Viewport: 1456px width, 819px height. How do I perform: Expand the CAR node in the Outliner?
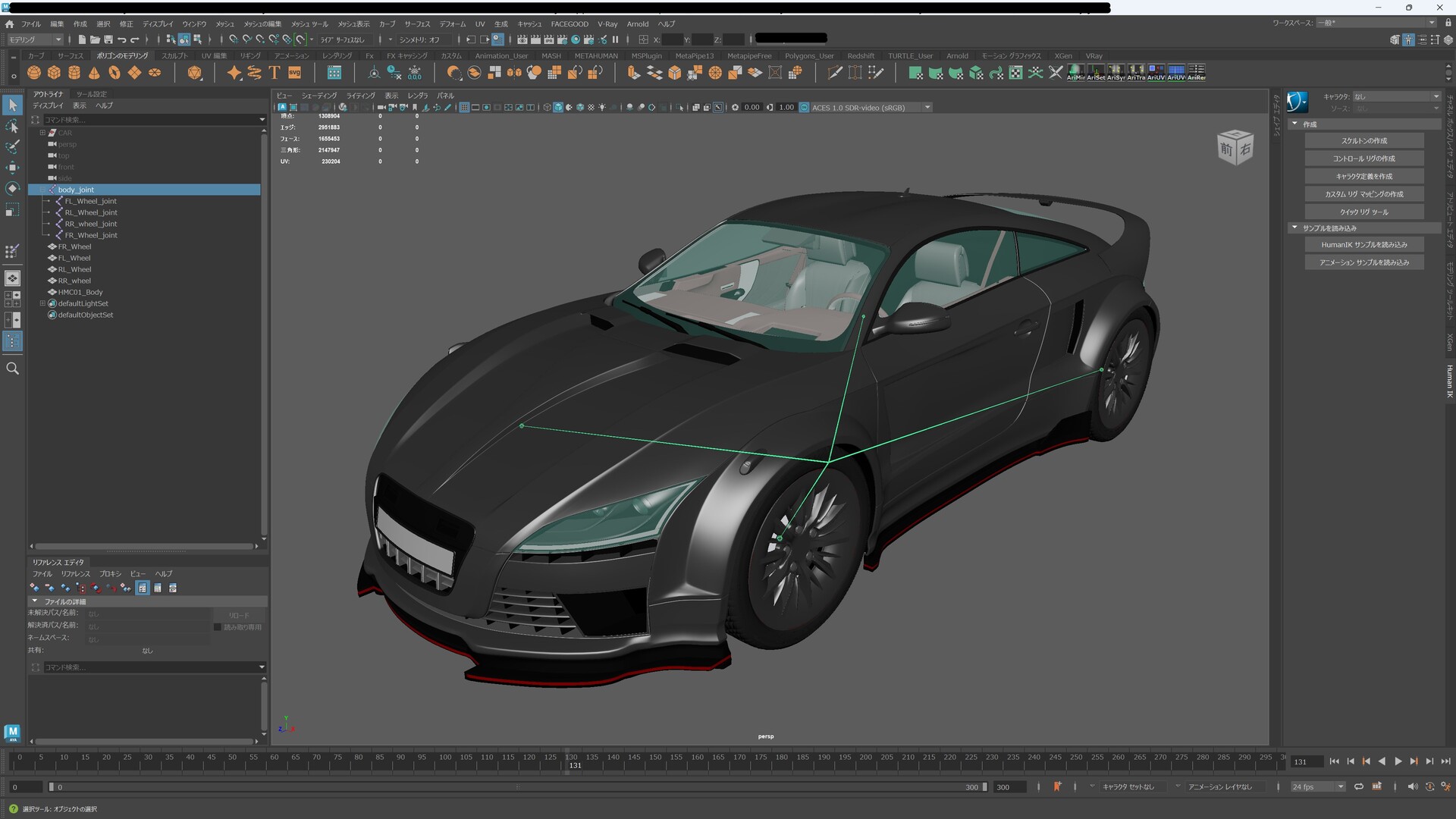[43, 132]
